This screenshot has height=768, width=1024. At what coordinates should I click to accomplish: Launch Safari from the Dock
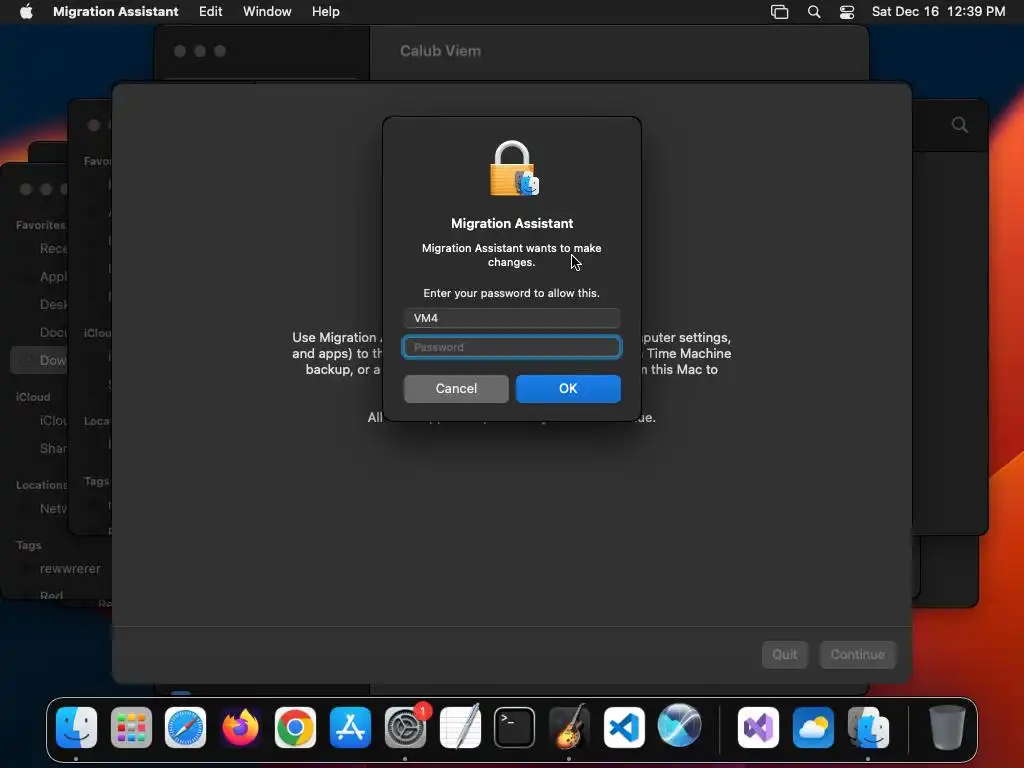[x=185, y=727]
